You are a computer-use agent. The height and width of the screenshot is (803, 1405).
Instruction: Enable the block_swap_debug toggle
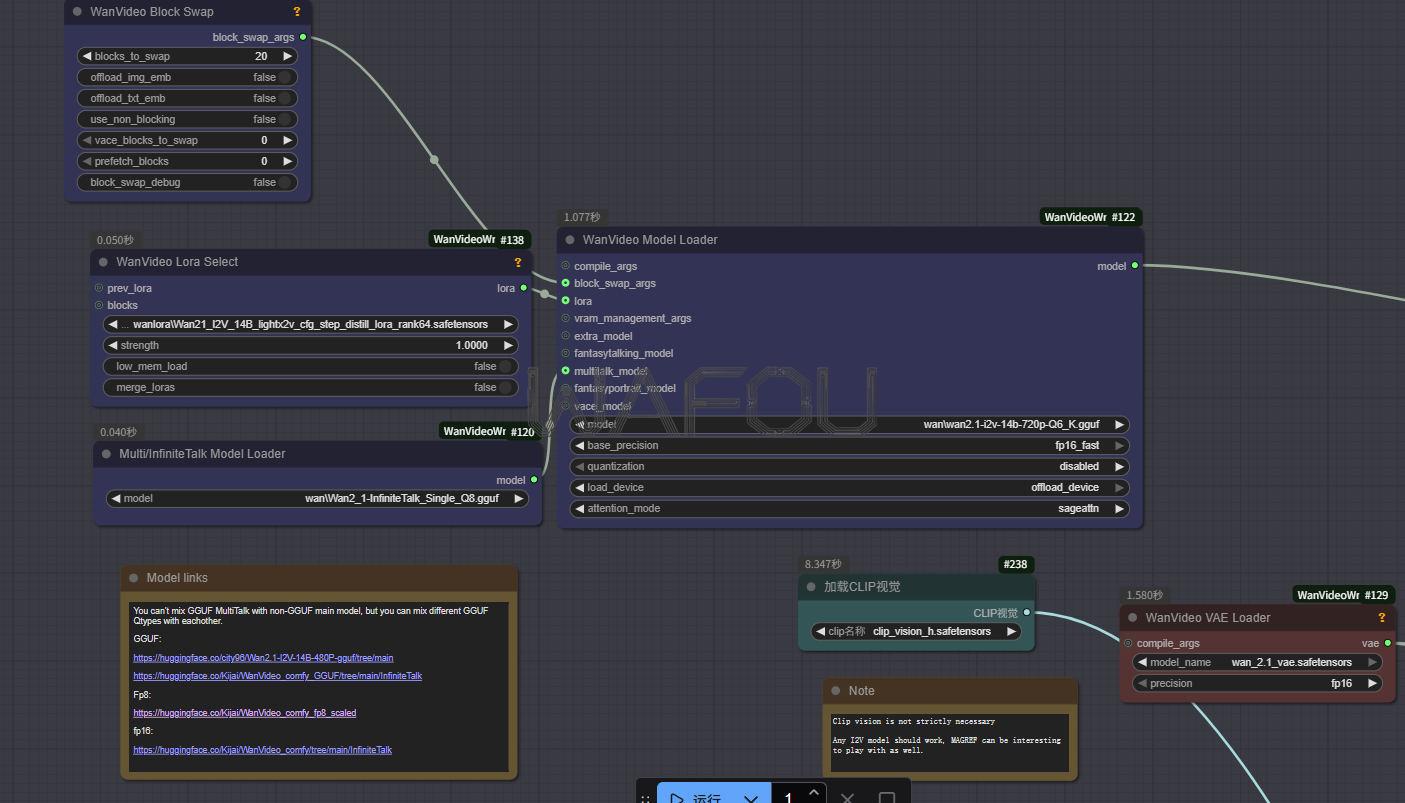click(x=285, y=182)
